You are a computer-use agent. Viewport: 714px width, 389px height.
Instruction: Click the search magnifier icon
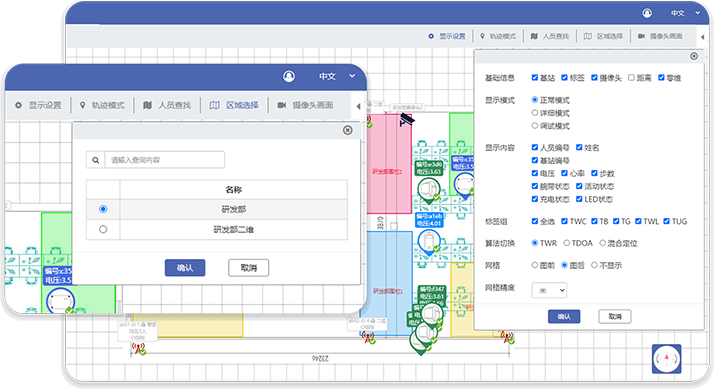pyautogui.click(x=96, y=160)
